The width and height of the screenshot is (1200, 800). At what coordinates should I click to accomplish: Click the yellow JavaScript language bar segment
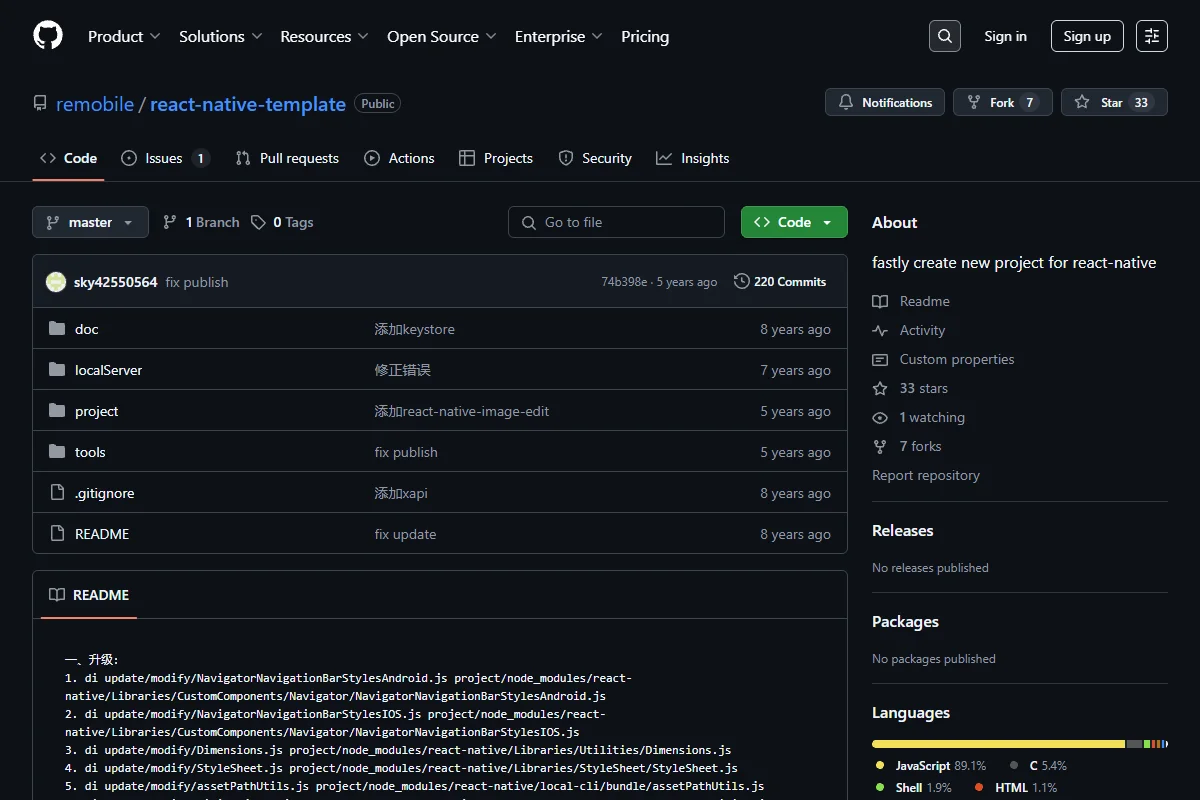coord(998,744)
